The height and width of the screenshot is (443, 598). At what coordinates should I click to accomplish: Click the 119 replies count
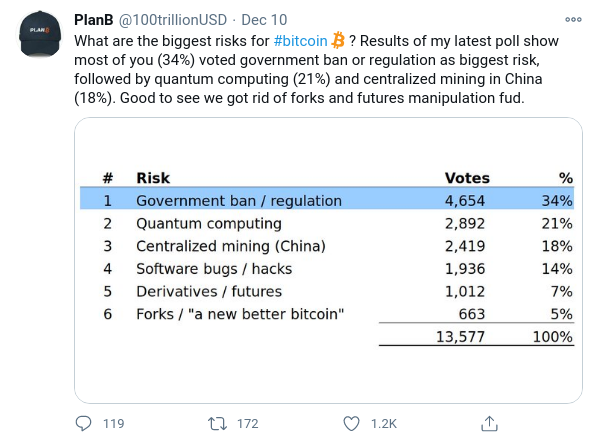point(114,424)
